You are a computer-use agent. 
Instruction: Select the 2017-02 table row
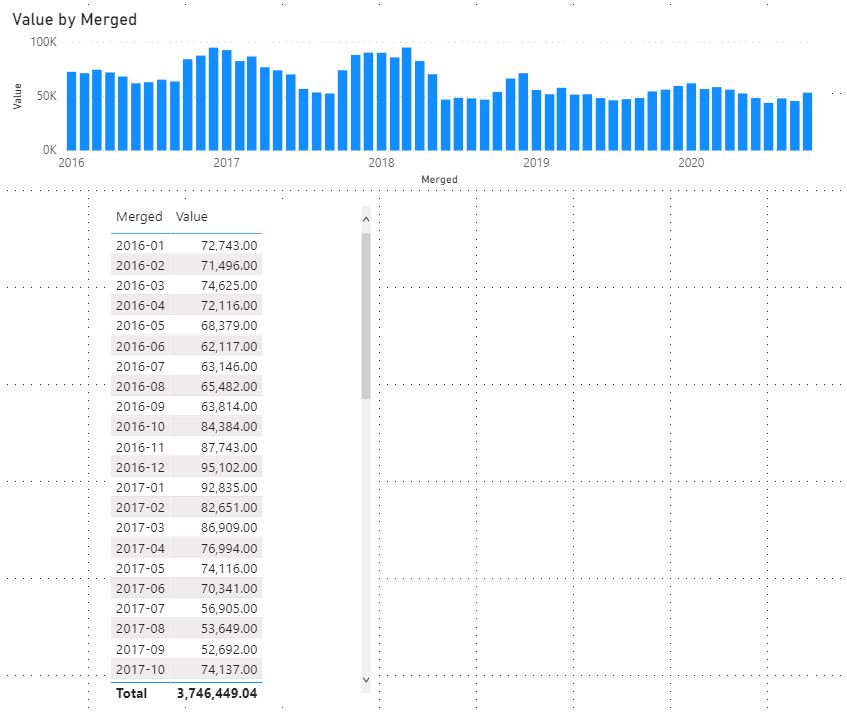tap(186, 508)
